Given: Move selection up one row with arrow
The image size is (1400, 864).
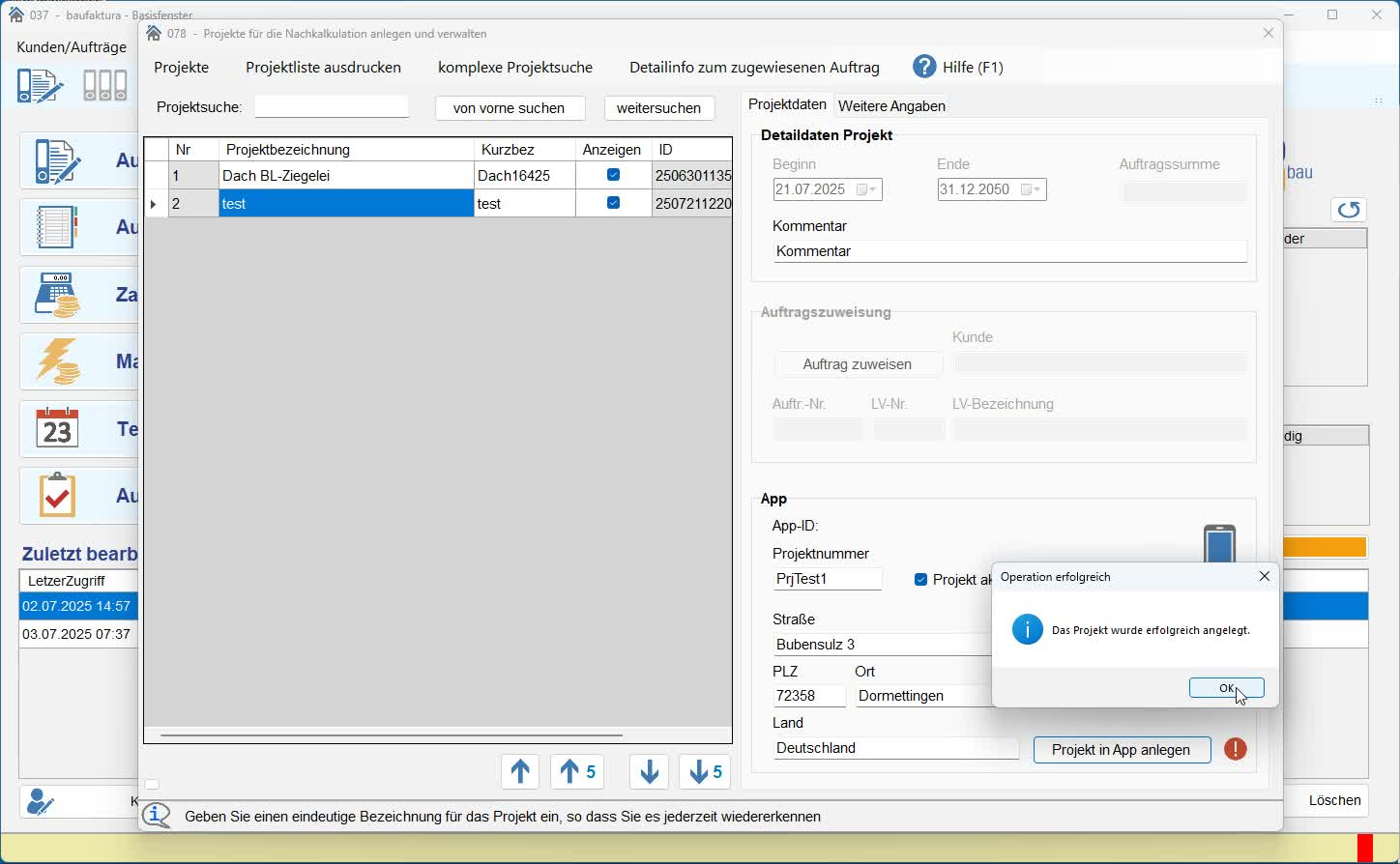Looking at the screenshot, I should point(520,772).
